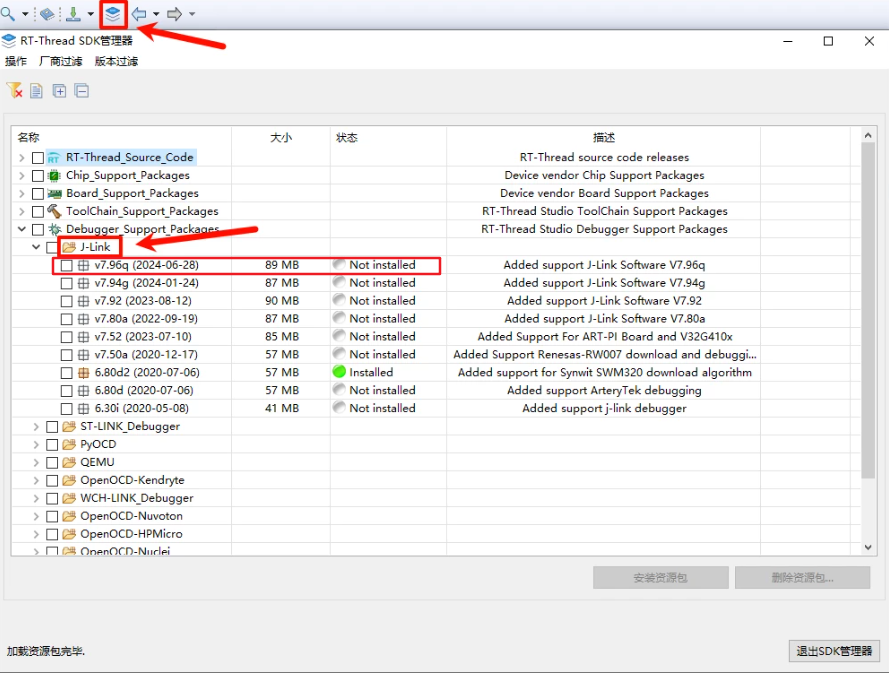Click the OpenOCD-Kendryte folder icon
889x677 pixels.
click(69, 480)
